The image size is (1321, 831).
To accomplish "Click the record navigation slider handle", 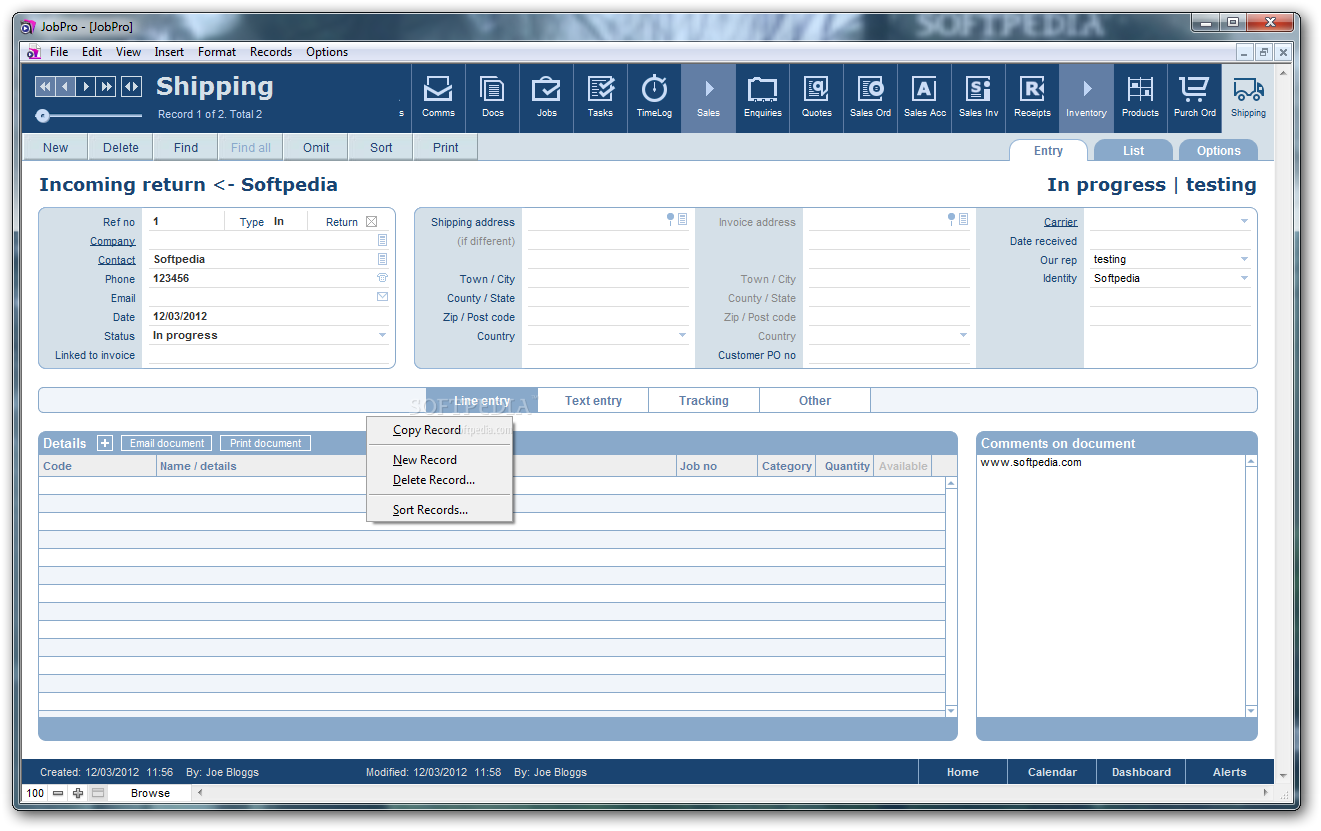I will 42,115.
